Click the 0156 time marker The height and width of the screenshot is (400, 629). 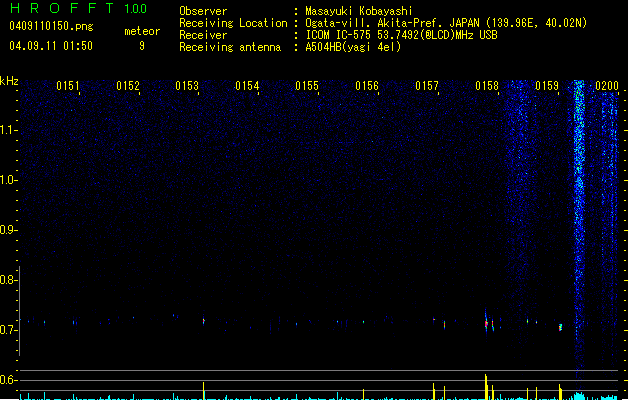click(367, 85)
